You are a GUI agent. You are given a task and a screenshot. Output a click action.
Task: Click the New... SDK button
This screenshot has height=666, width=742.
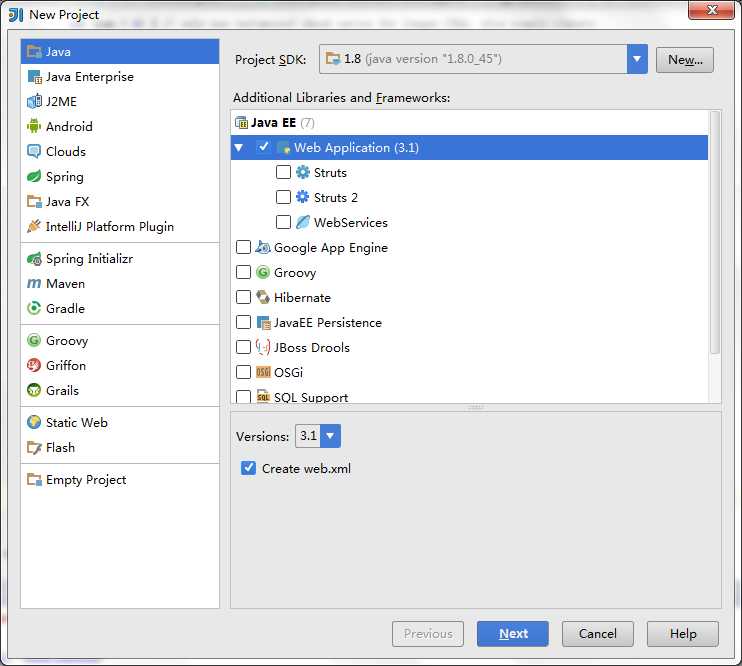(x=685, y=60)
